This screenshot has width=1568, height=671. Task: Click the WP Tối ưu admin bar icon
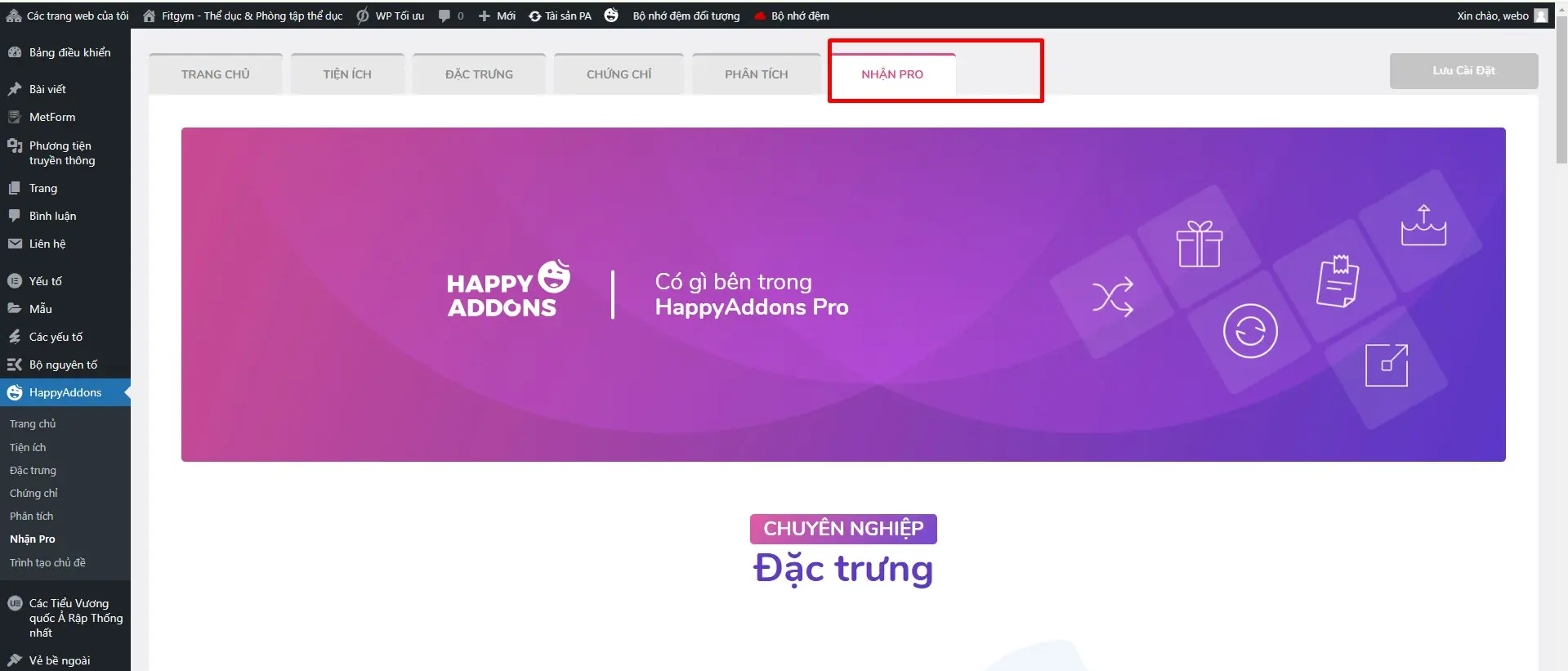[363, 16]
